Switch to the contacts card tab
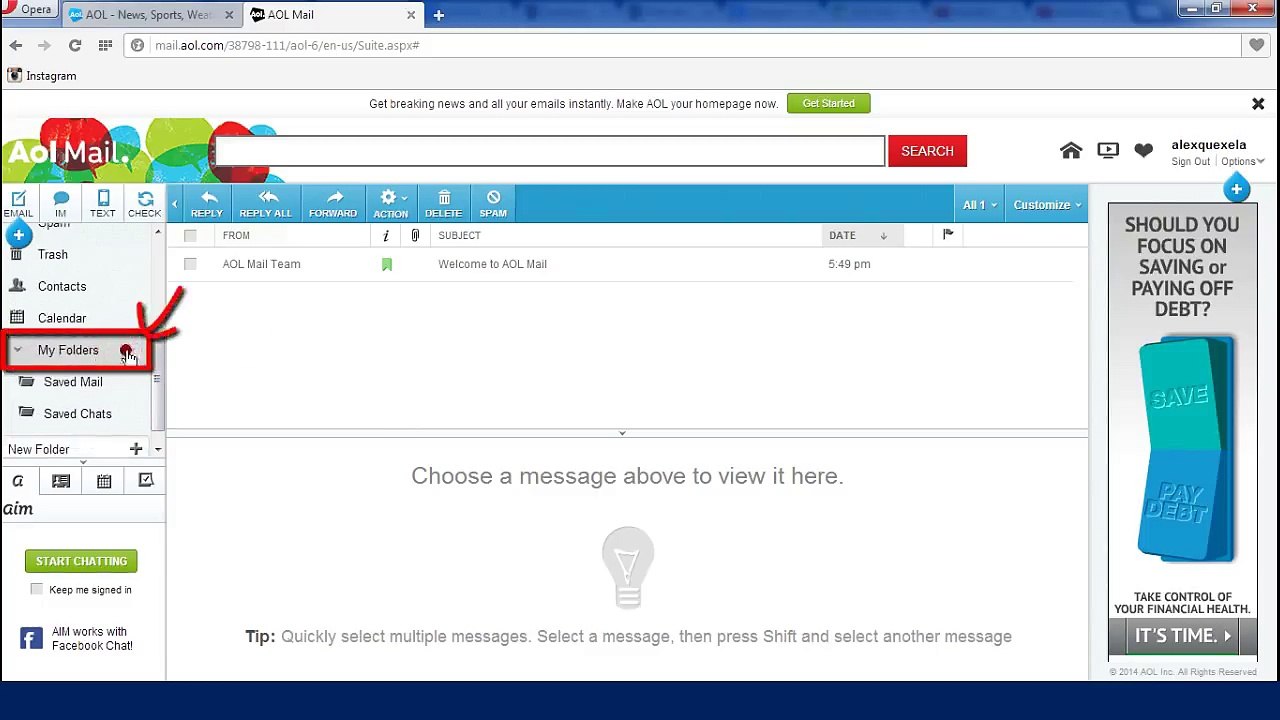 point(61,481)
